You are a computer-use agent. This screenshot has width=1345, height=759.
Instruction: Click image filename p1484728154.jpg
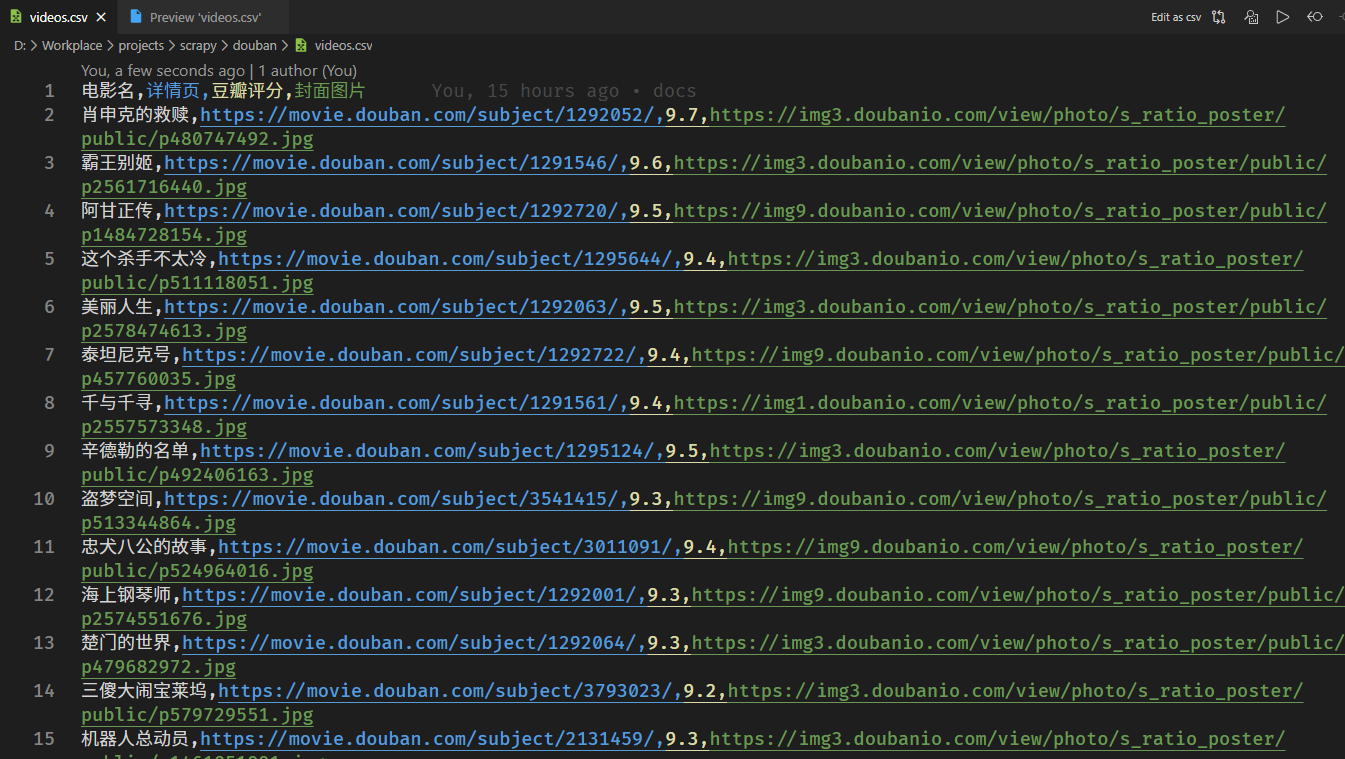pyautogui.click(x=164, y=235)
